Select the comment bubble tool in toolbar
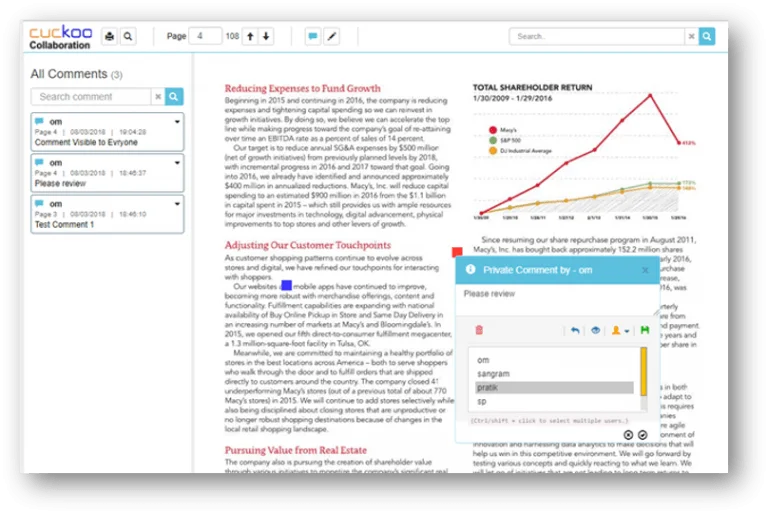This screenshot has width=768, height=513. coord(313,36)
